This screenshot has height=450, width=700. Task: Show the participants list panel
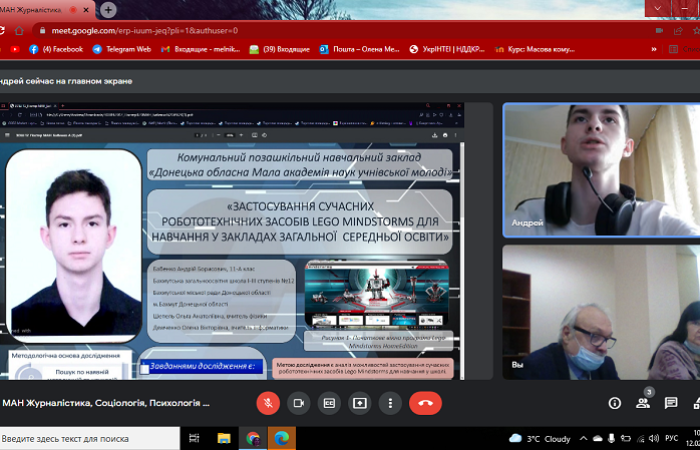642,403
